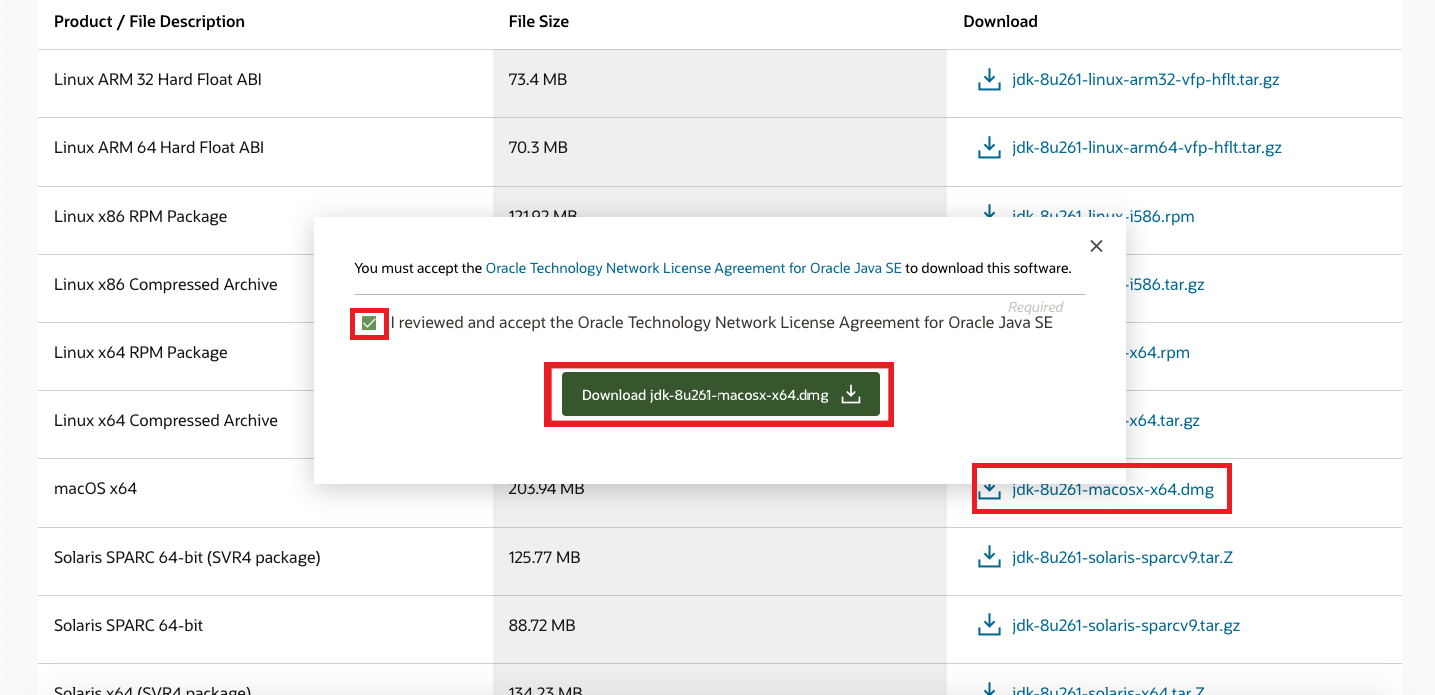Click download icon beside solaris-sparcv9.tar.gz
Screen dimensions: 1435x695
coord(989,625)
